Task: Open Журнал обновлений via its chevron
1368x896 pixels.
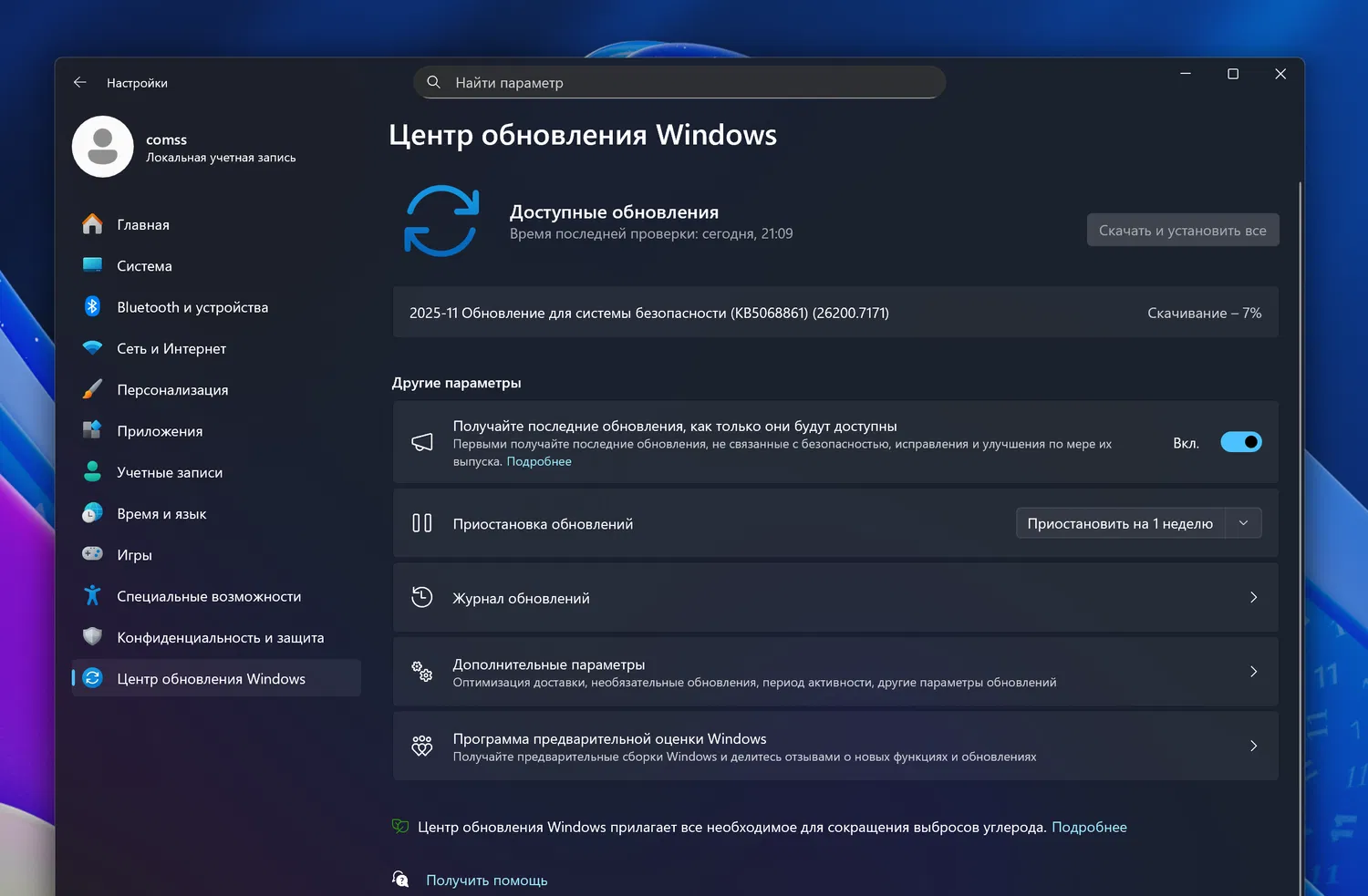Action: pos(1254,597)
